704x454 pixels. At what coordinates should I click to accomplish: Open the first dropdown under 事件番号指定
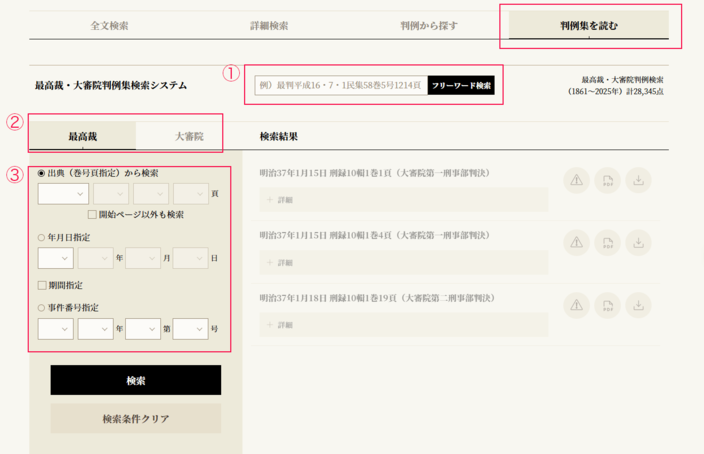click(x=55, y=328)
